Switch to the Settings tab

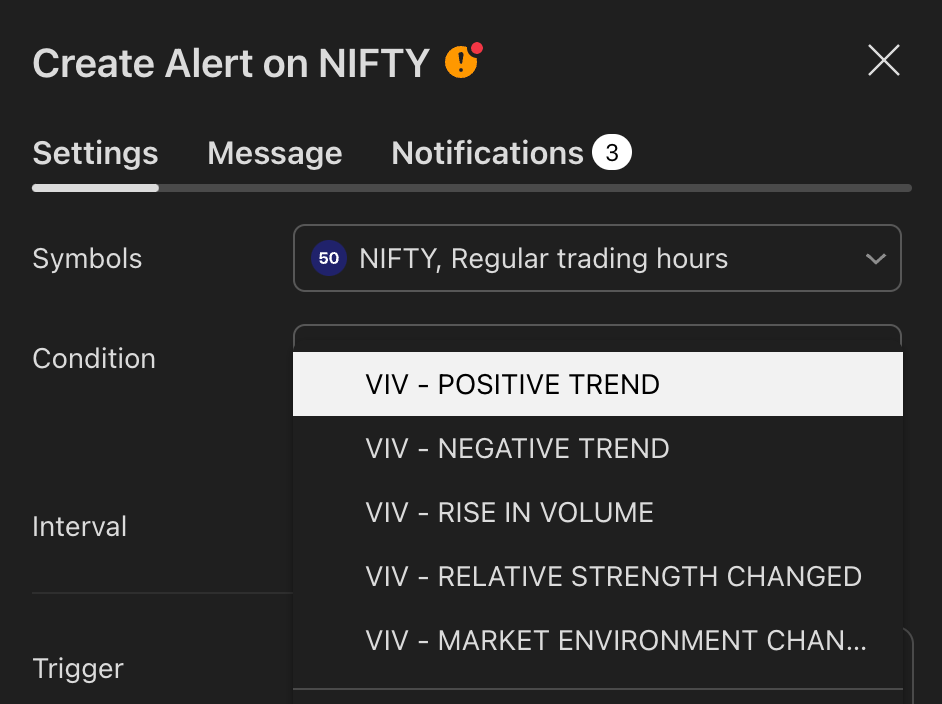(95, 153)
